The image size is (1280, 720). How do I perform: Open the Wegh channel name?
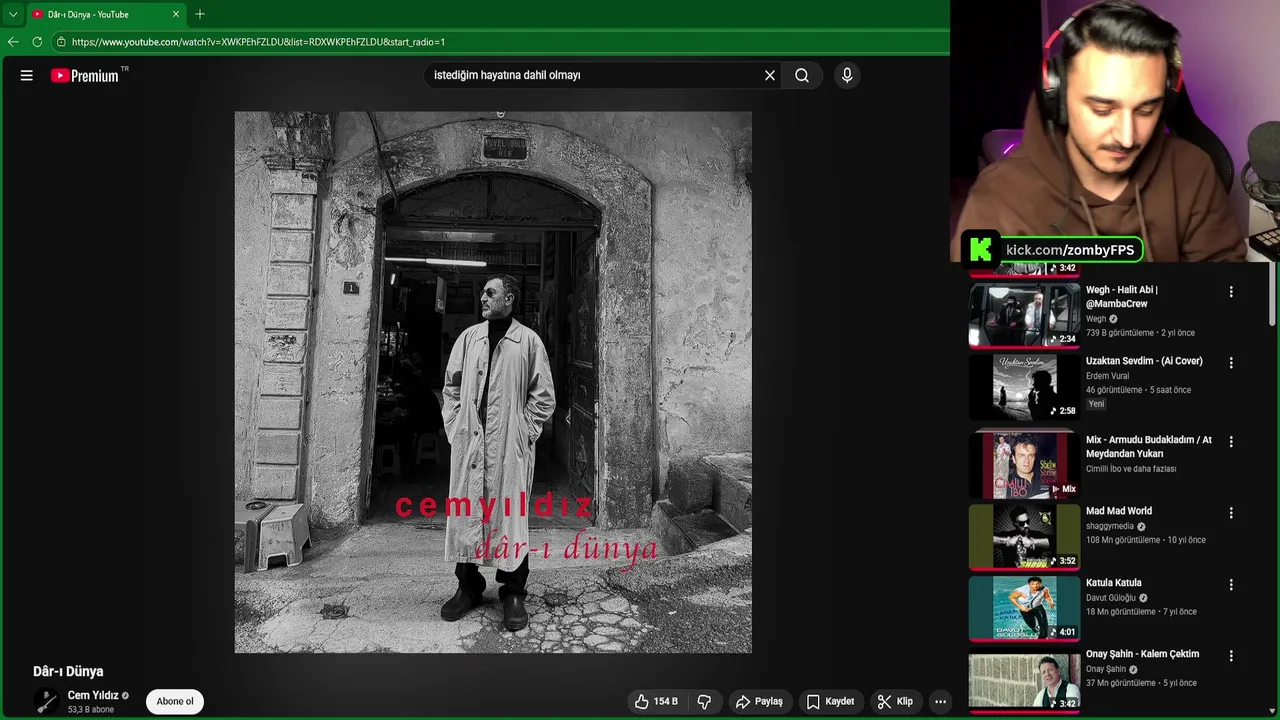coord(1096,319)
